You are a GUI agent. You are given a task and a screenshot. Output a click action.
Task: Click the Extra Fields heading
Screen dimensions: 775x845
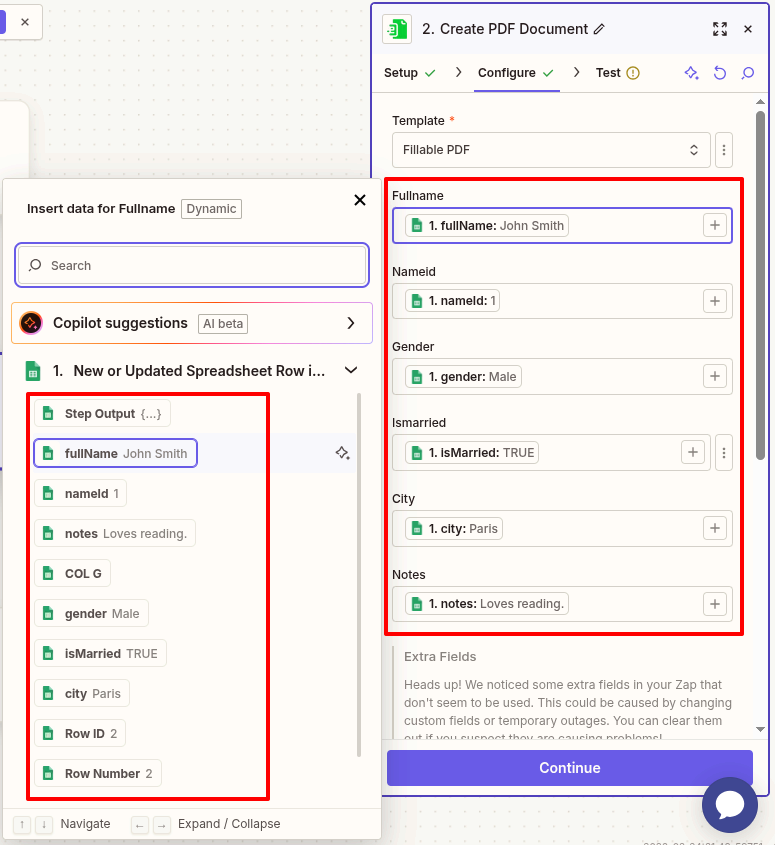(x=440, y=656)
